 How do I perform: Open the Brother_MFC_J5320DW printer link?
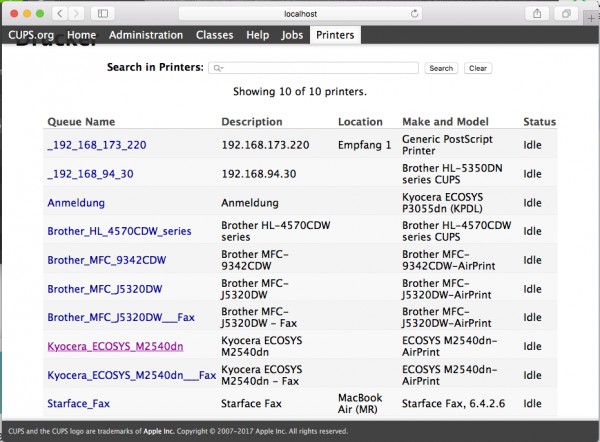click(105, 289)
